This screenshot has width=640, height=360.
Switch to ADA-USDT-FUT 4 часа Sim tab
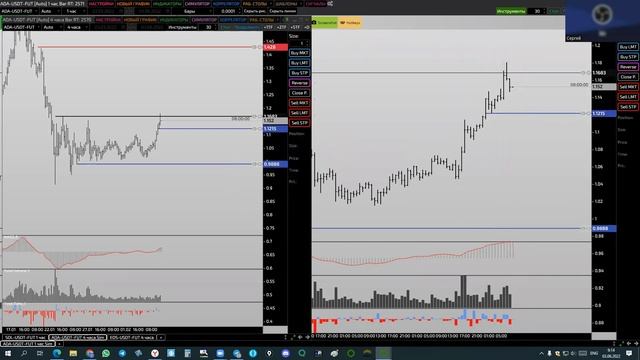pyautogui.click(x=78, y=338)
